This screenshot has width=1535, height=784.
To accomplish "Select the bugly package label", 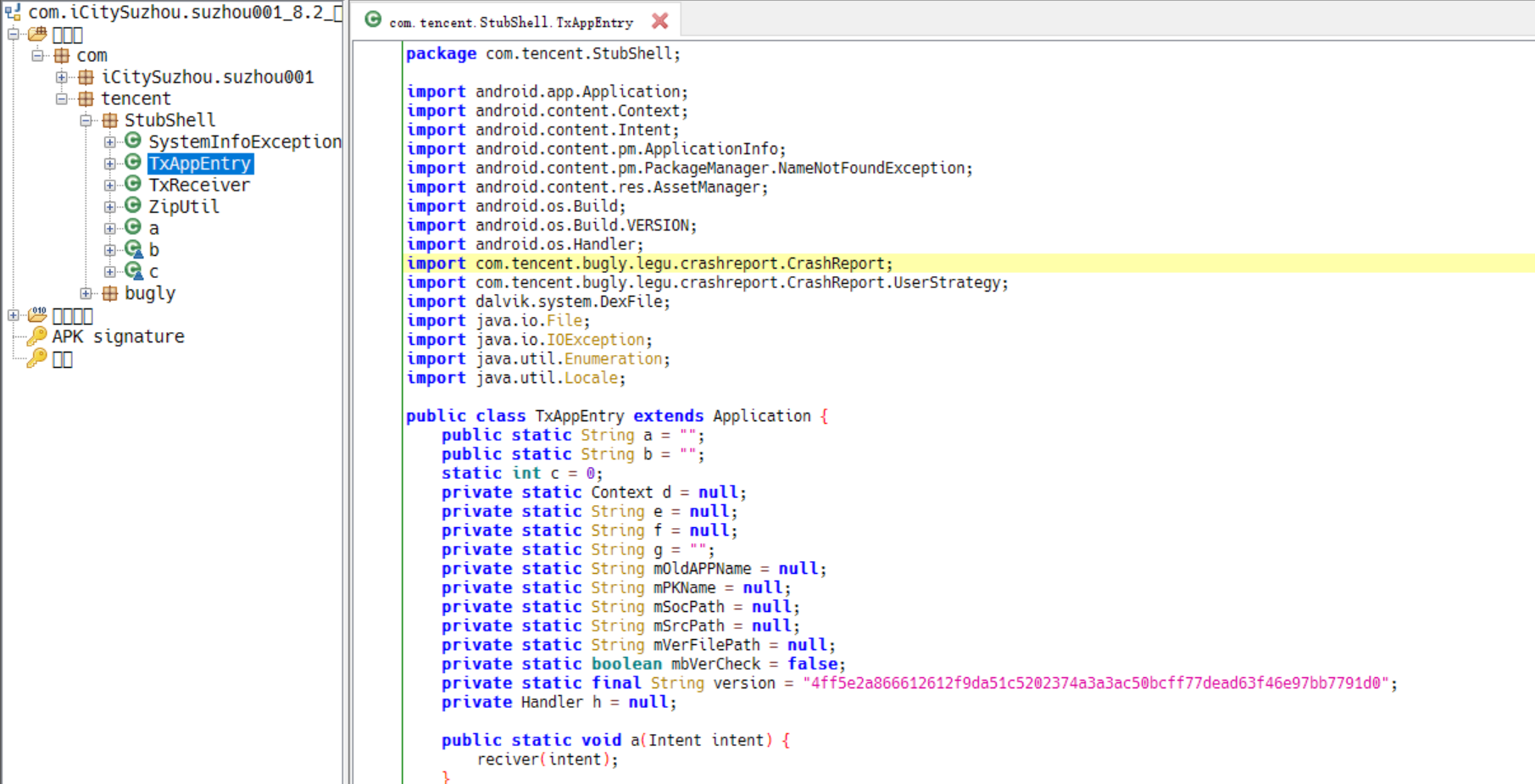I will (150, 293).
